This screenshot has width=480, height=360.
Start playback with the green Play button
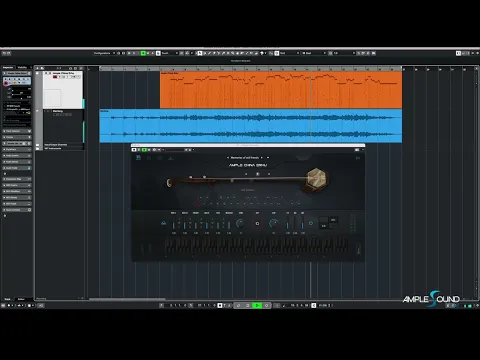click(x=257, y=305)
